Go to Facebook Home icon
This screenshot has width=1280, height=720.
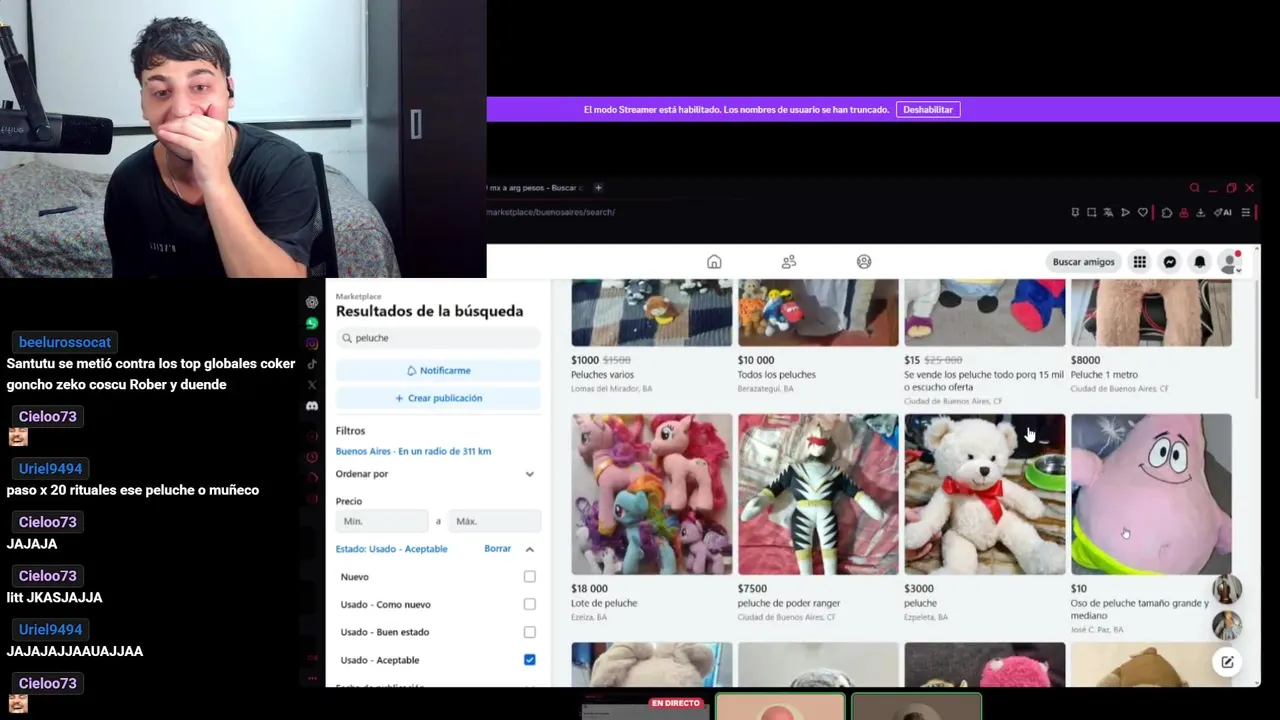[714, 262]
